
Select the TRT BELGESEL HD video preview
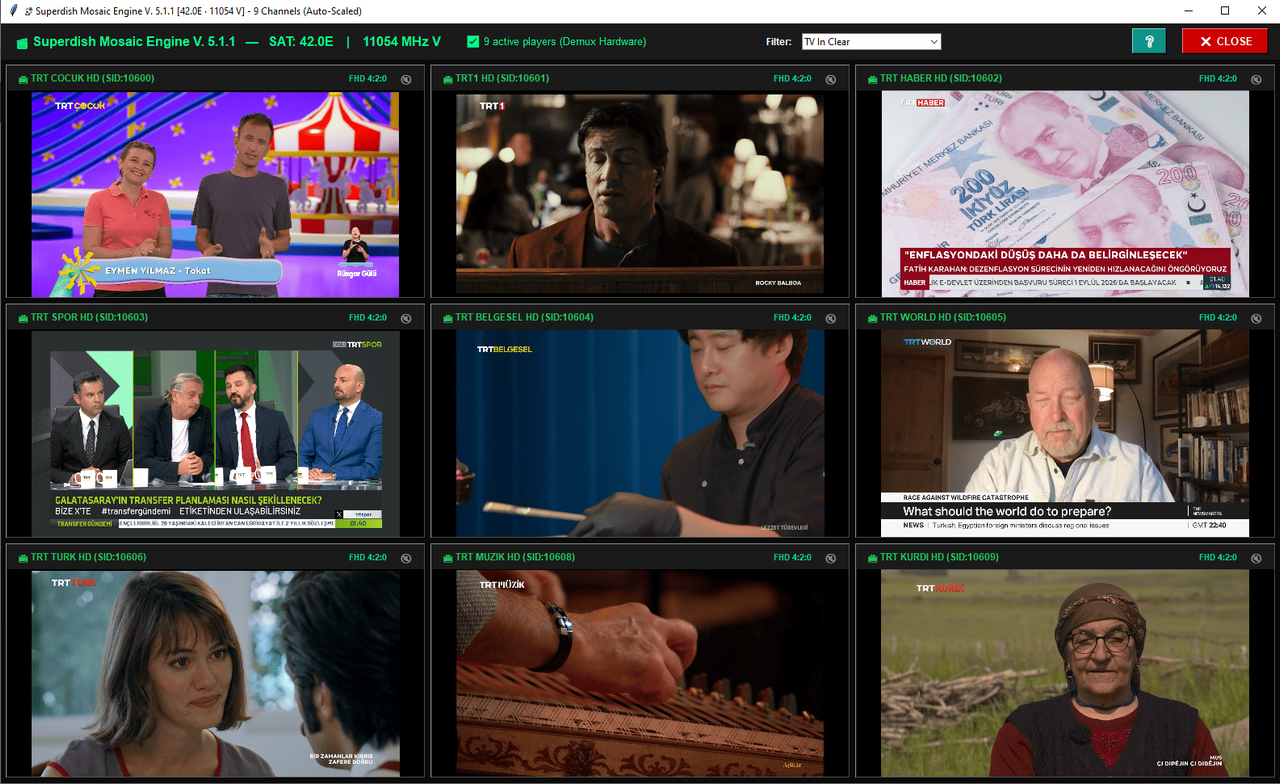pos(640,433)
